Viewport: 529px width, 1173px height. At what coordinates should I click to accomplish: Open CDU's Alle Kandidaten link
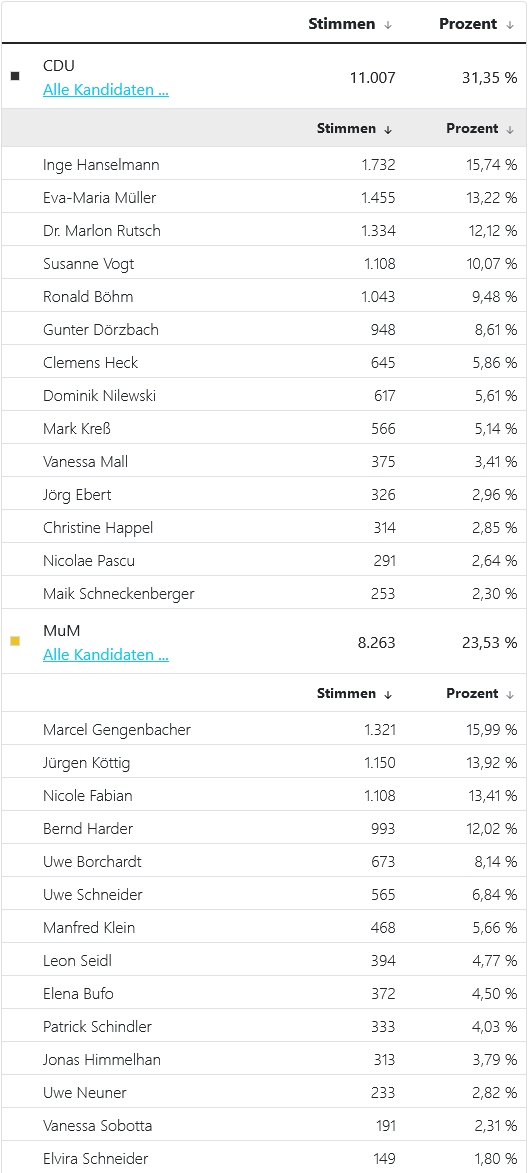106,90
